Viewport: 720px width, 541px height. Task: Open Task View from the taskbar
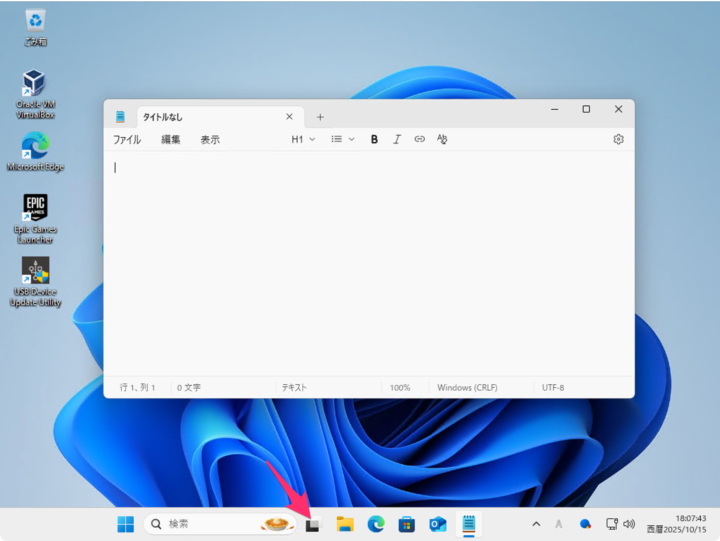[312, 524]
